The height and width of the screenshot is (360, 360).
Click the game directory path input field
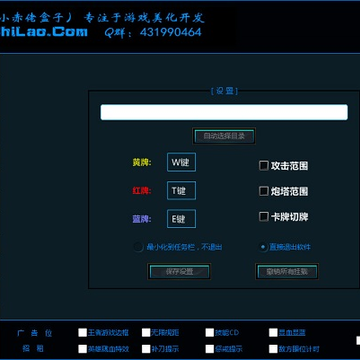(x=224, y=112)
